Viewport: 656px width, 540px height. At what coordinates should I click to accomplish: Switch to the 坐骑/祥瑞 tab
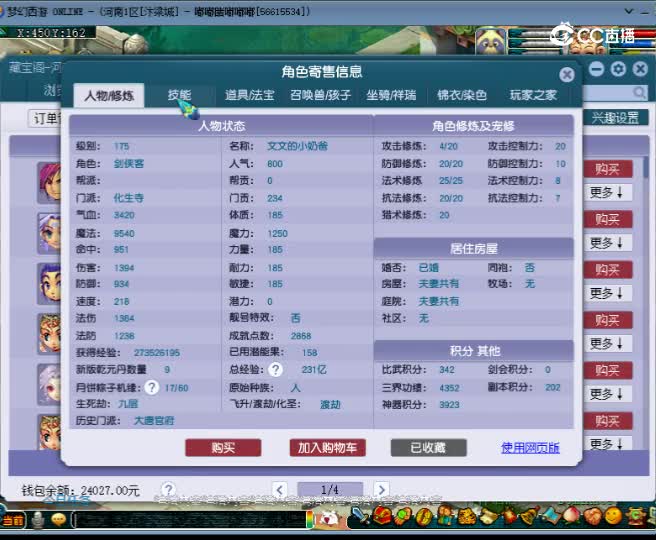click(x=391, y=95)
